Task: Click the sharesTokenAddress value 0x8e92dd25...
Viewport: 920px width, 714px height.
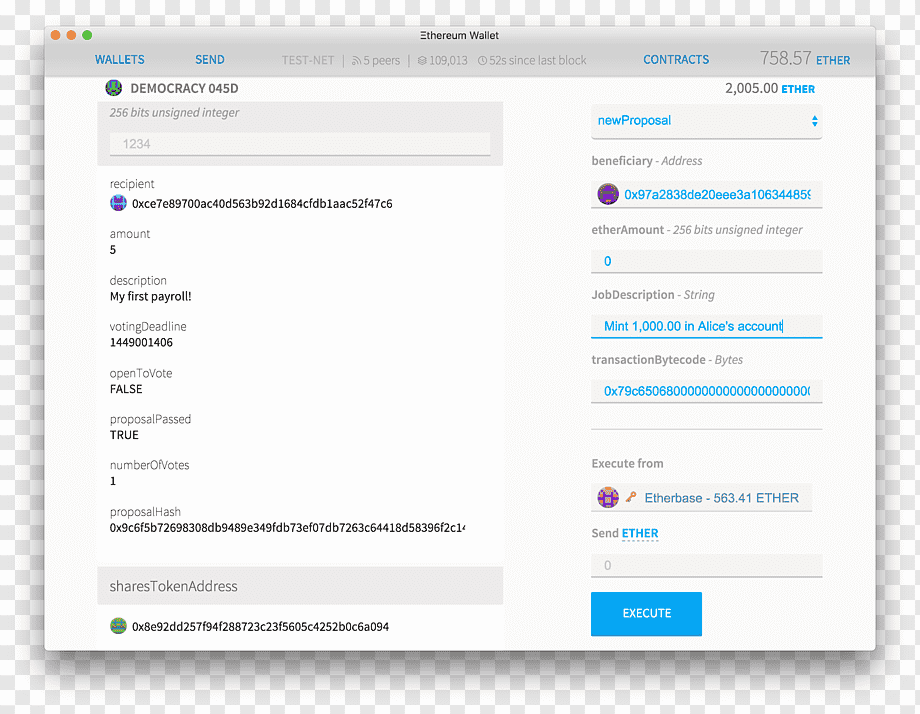Action: click(261, 627)
